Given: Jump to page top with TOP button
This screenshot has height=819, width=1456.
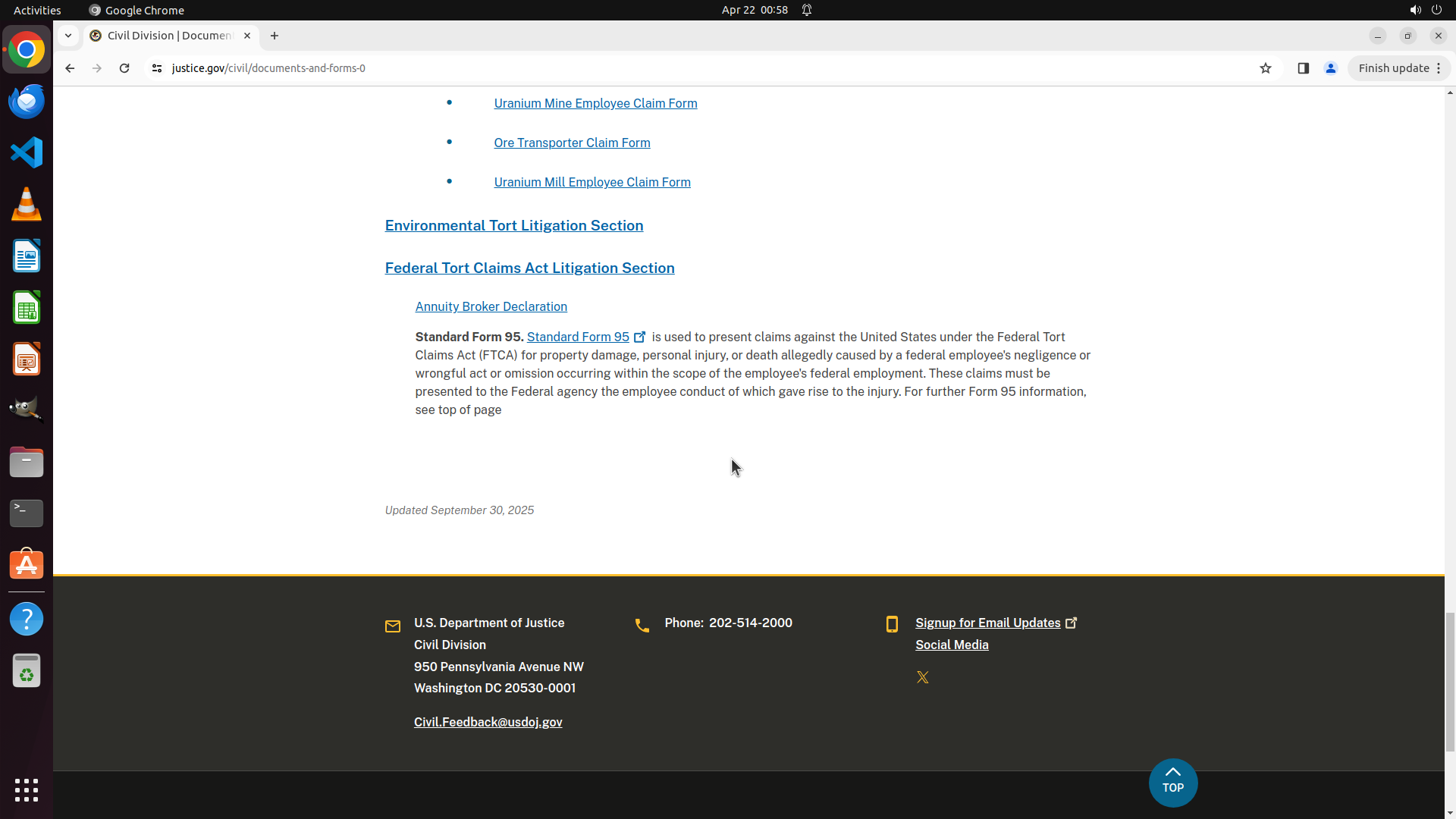Looking at the screenshot, I should (1172, 782).
